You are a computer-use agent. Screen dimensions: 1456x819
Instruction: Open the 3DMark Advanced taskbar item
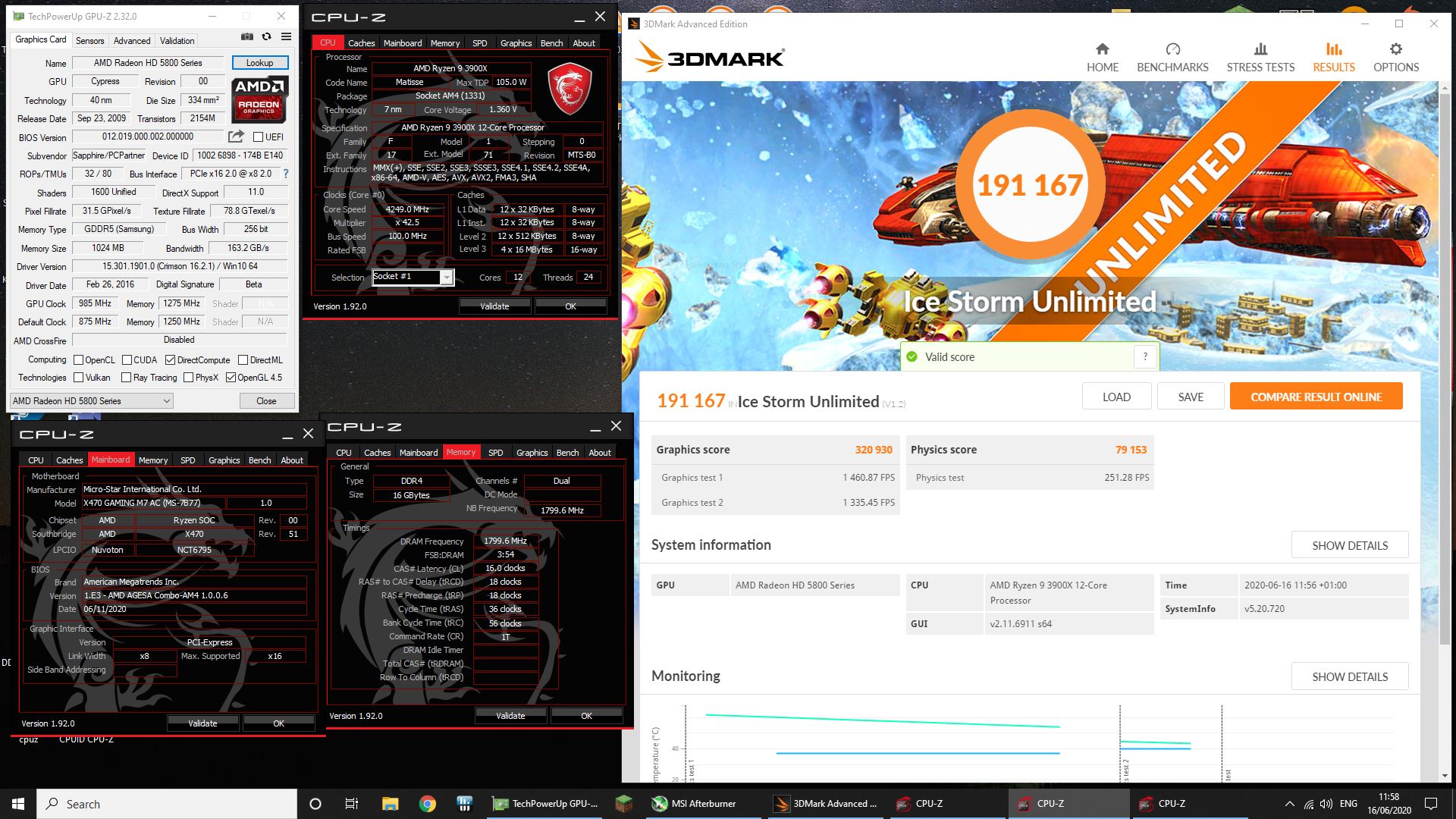(825, 804)
